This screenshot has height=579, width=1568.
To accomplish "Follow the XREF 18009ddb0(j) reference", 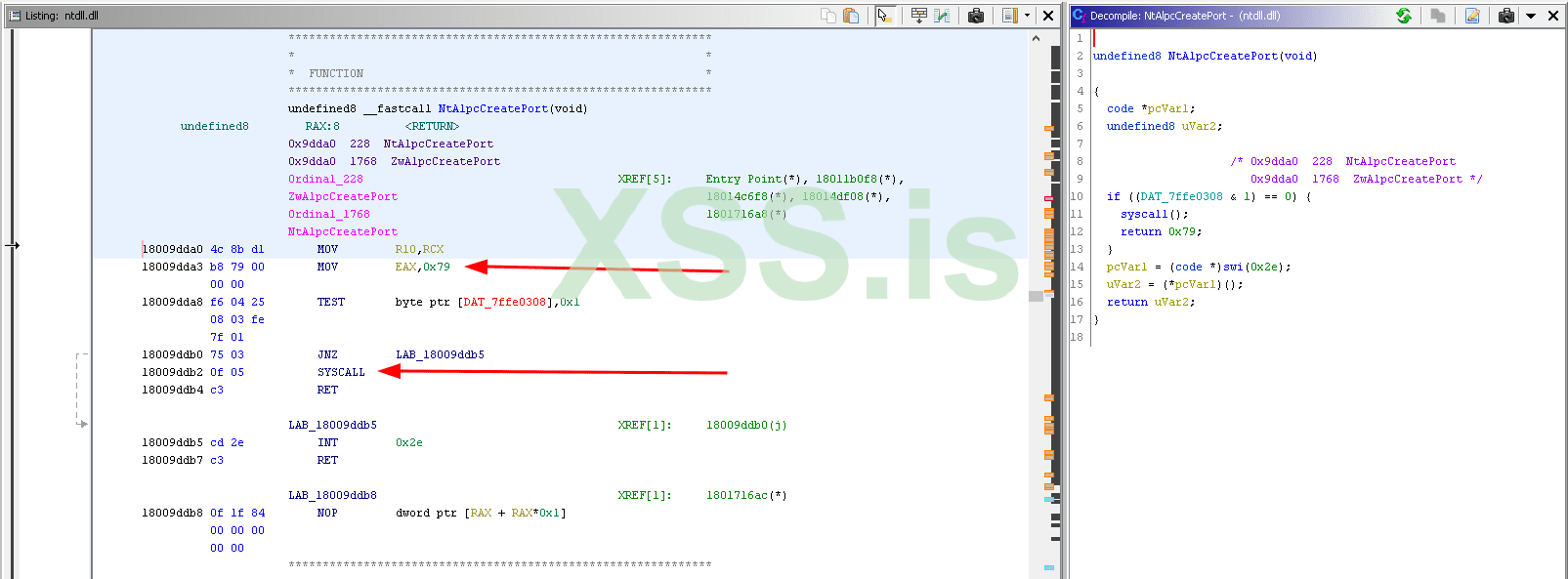I will [x=746, y=425].
